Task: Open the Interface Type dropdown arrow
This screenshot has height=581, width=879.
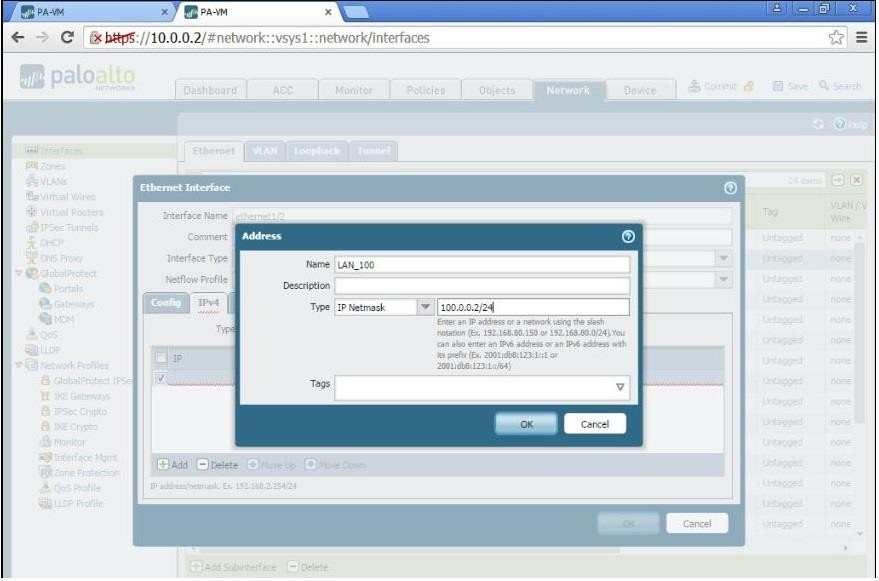Action: tap(723, 258)
